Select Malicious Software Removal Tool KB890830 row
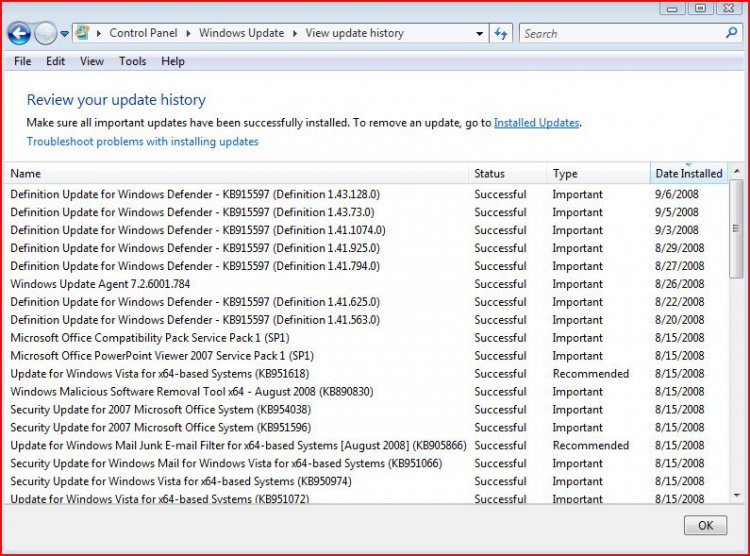The image size is (750, 556). point(367,391)
